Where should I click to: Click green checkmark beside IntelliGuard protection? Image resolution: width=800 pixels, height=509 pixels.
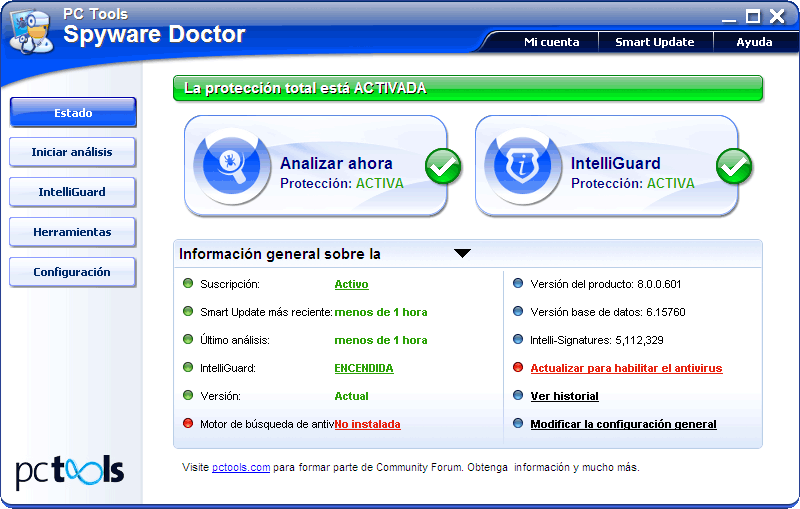[x=734, y=167]
